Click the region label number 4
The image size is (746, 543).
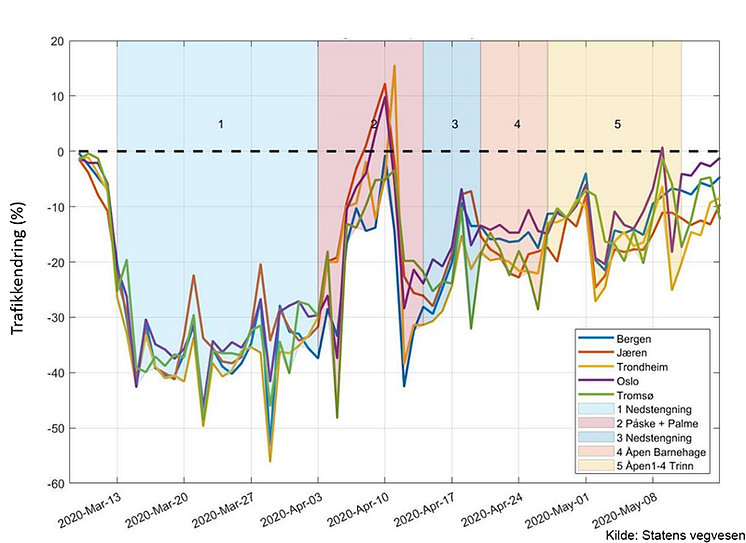coord(517,124)
